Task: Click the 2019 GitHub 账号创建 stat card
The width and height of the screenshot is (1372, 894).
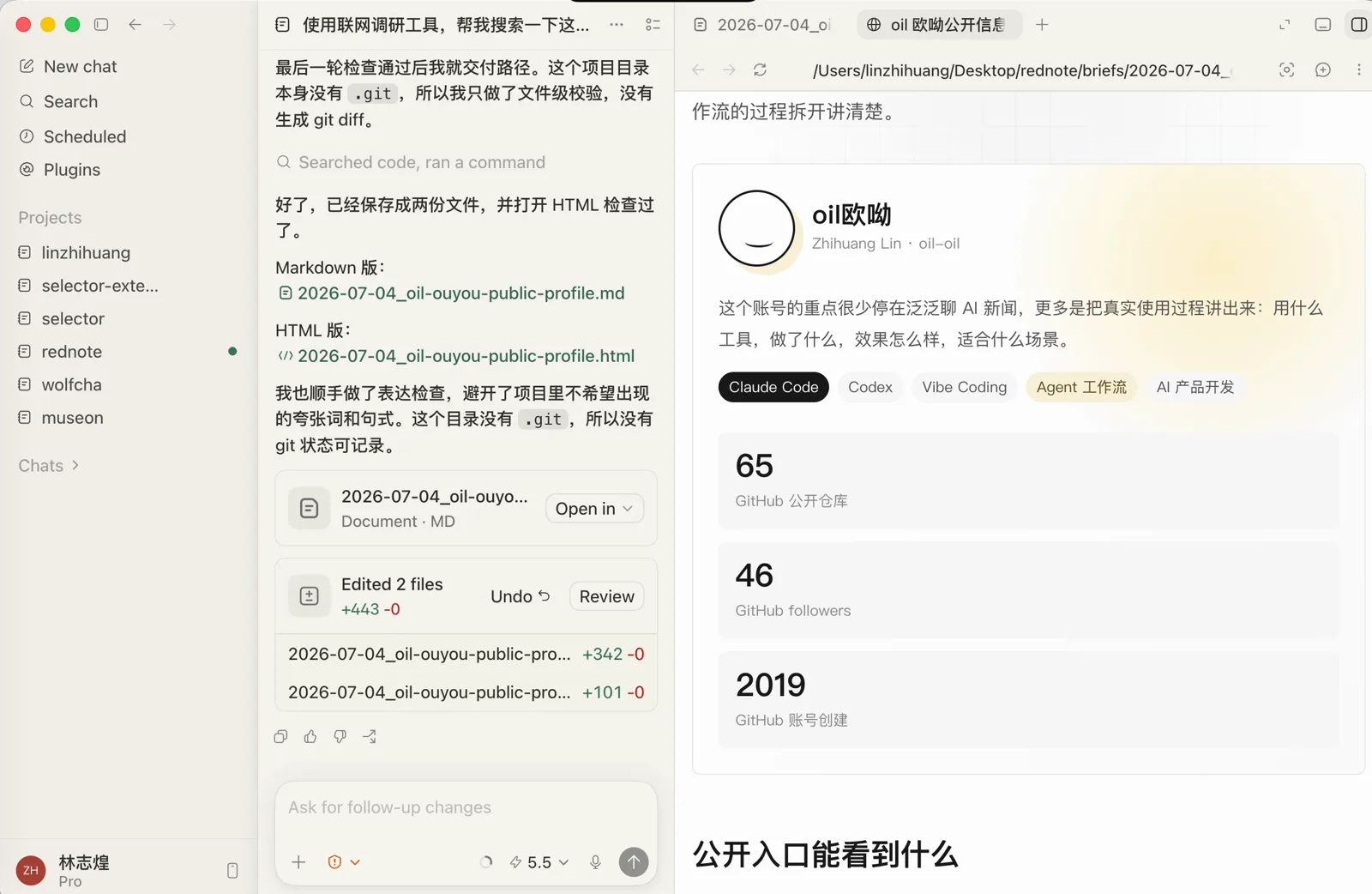Action: tap(1028, 700)
